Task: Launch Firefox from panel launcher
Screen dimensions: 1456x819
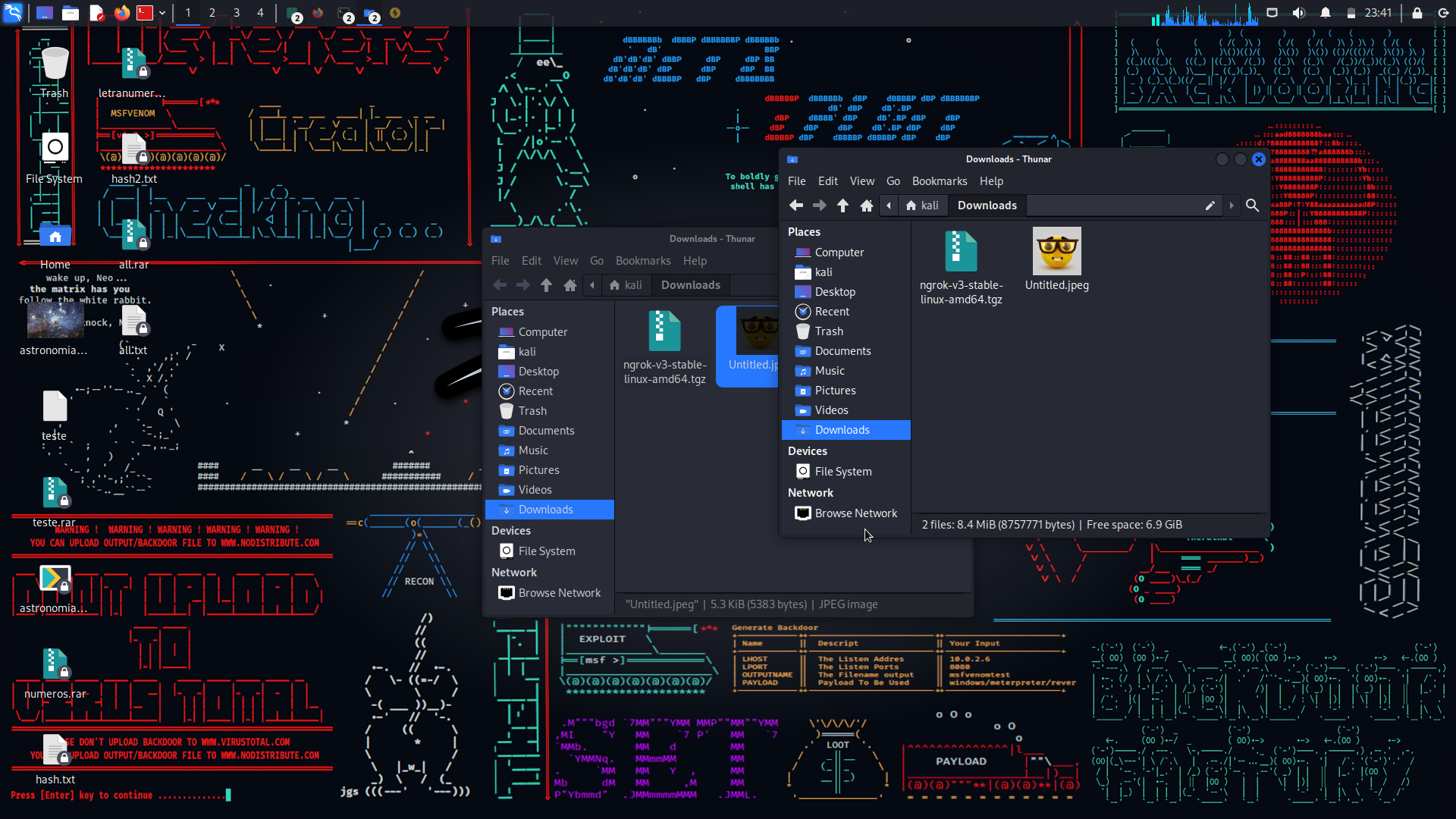Action: pyautogui.click(x=121, y=13)
